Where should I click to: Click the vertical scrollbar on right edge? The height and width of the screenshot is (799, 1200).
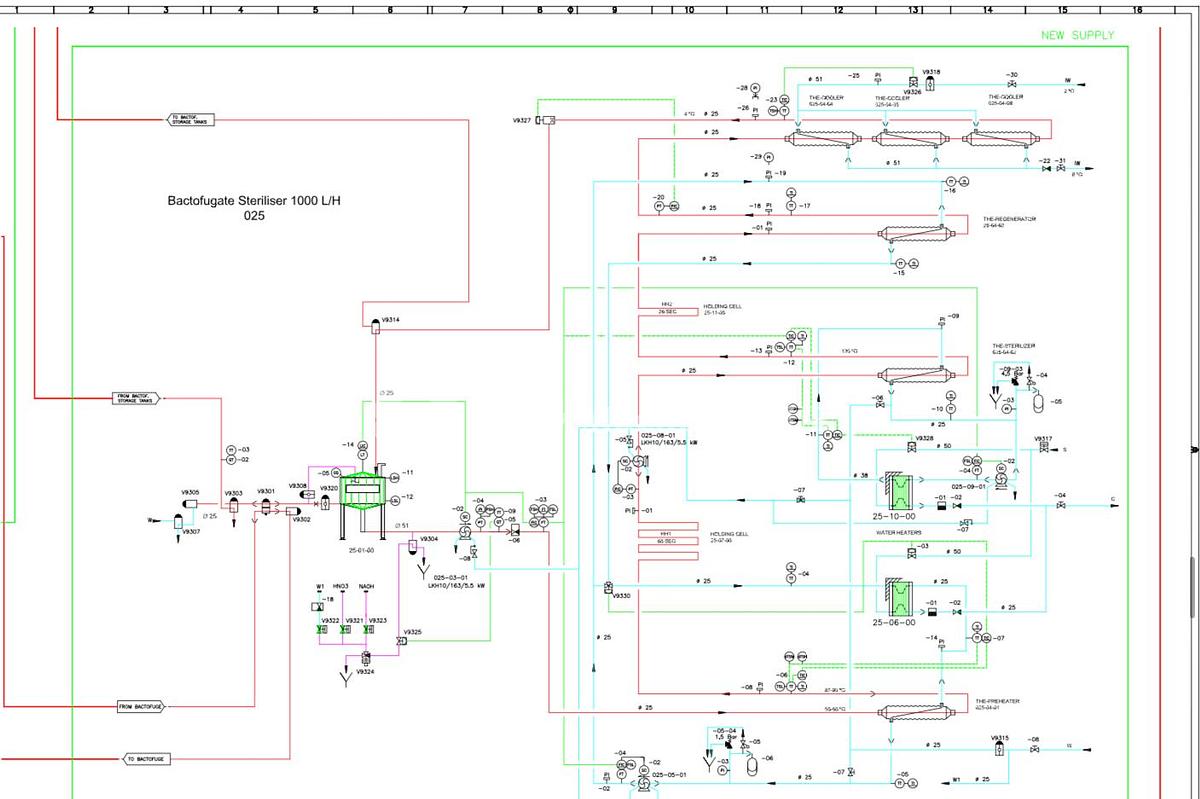click(x=1191, y=590)
